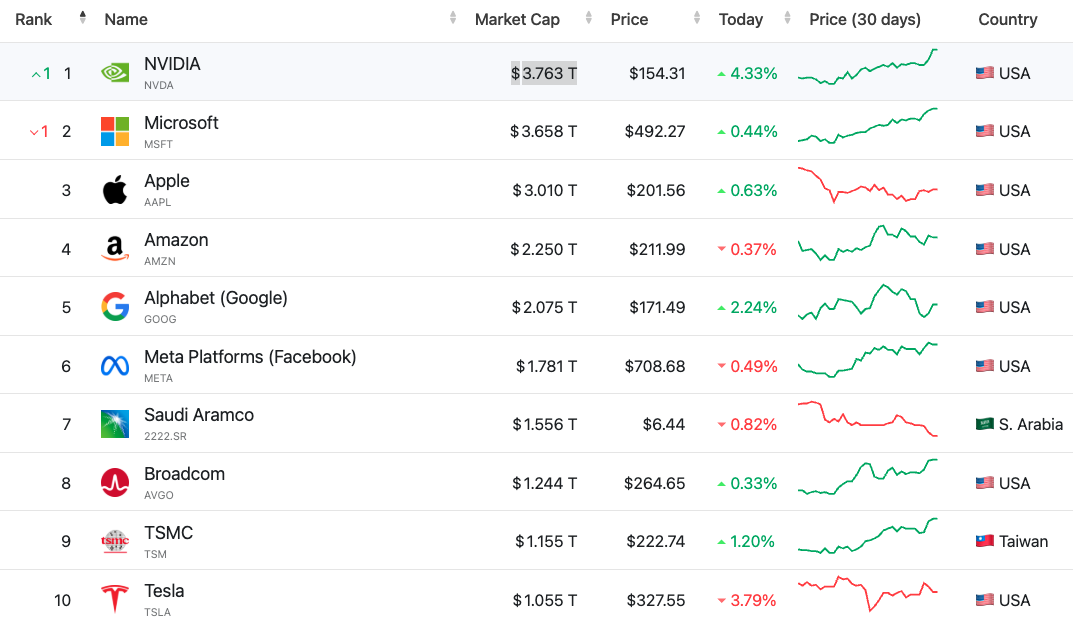Screen dimensions: 1073x626
Task: Sort by Price column arrows
Action: click(x=697, y=18)
